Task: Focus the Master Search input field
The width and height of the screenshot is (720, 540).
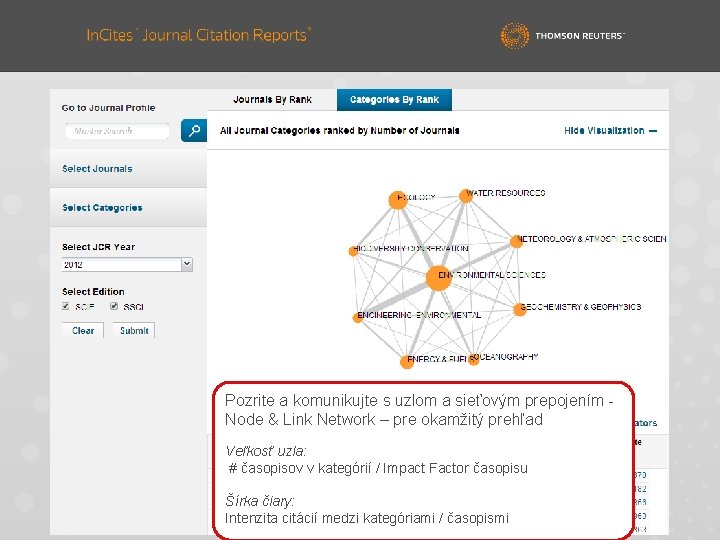Action: click(118, 131)
